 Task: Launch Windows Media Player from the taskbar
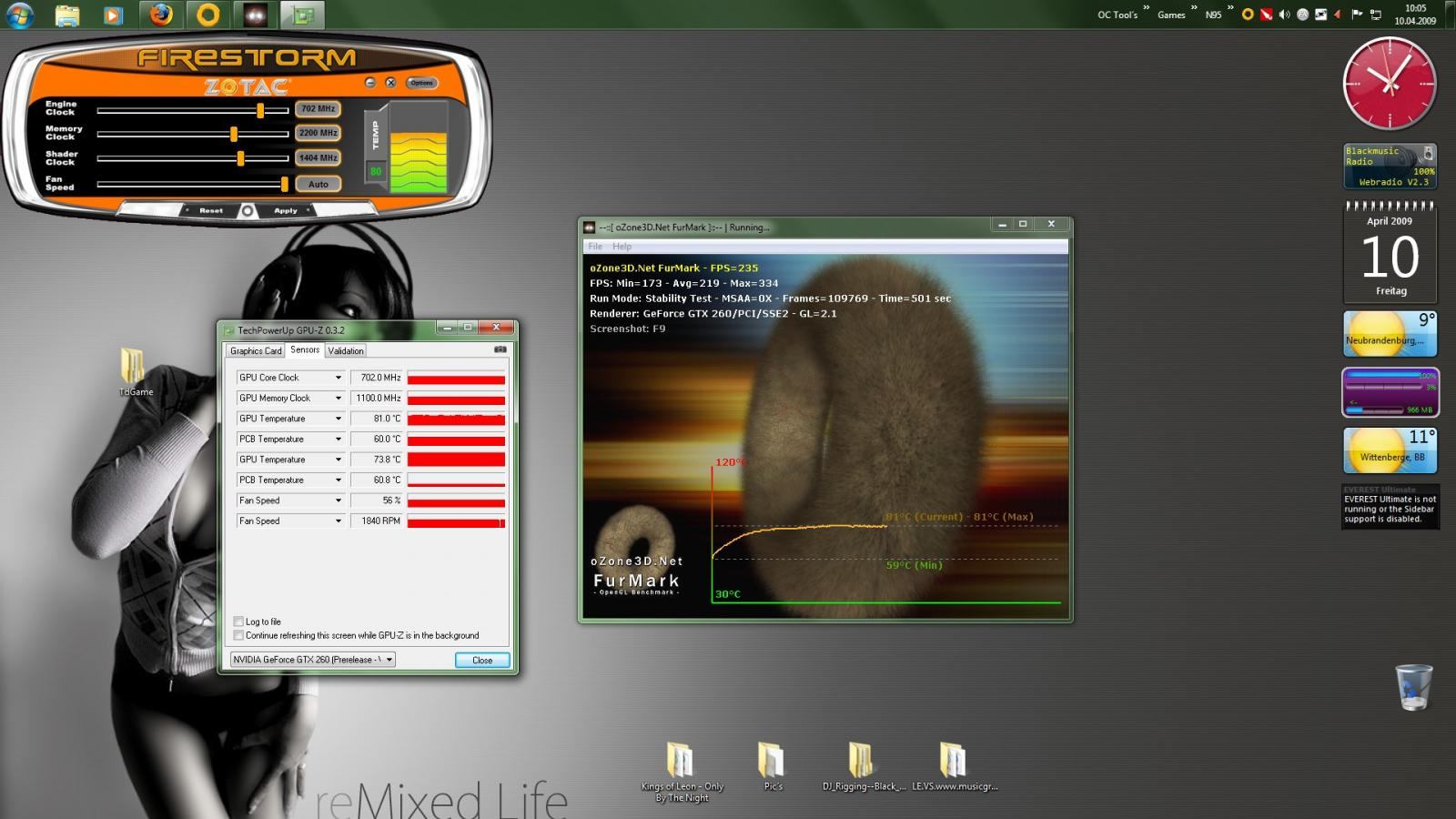click(113, 15)
